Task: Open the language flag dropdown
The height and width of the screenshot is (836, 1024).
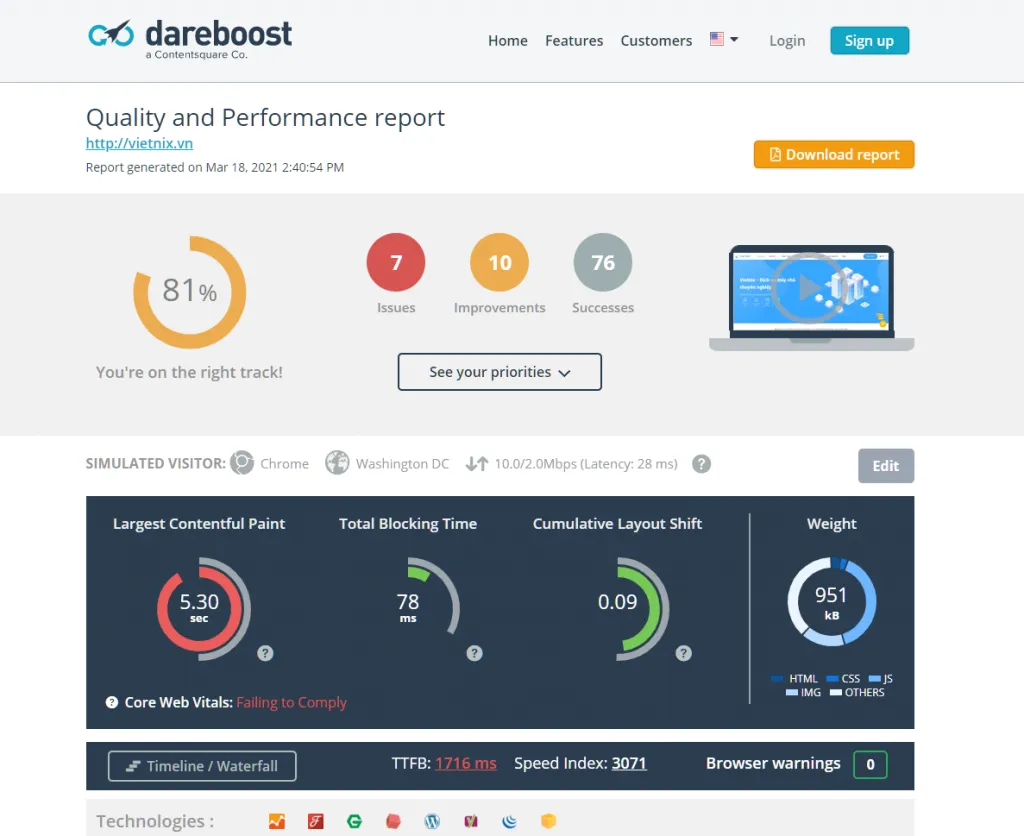Action: coord(721,40)
